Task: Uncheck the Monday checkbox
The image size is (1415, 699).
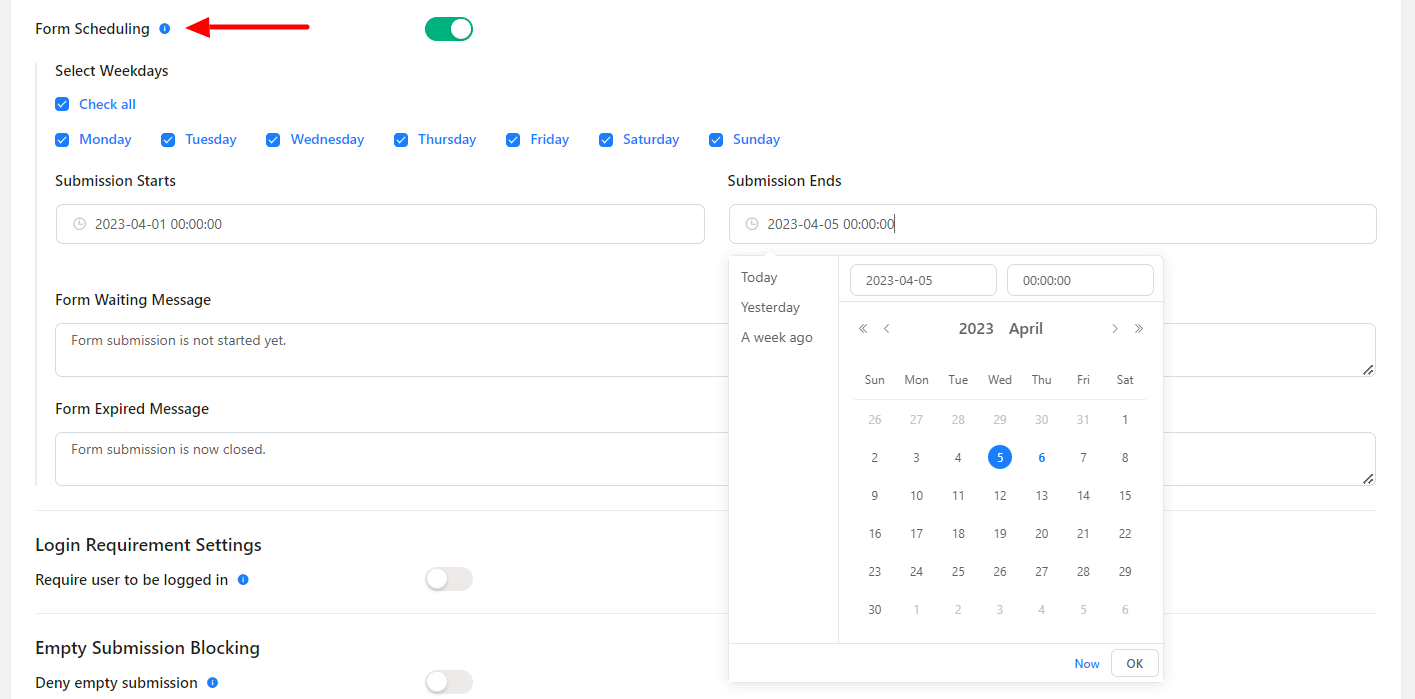Action: pyautogui.click(x=62, y=140)
